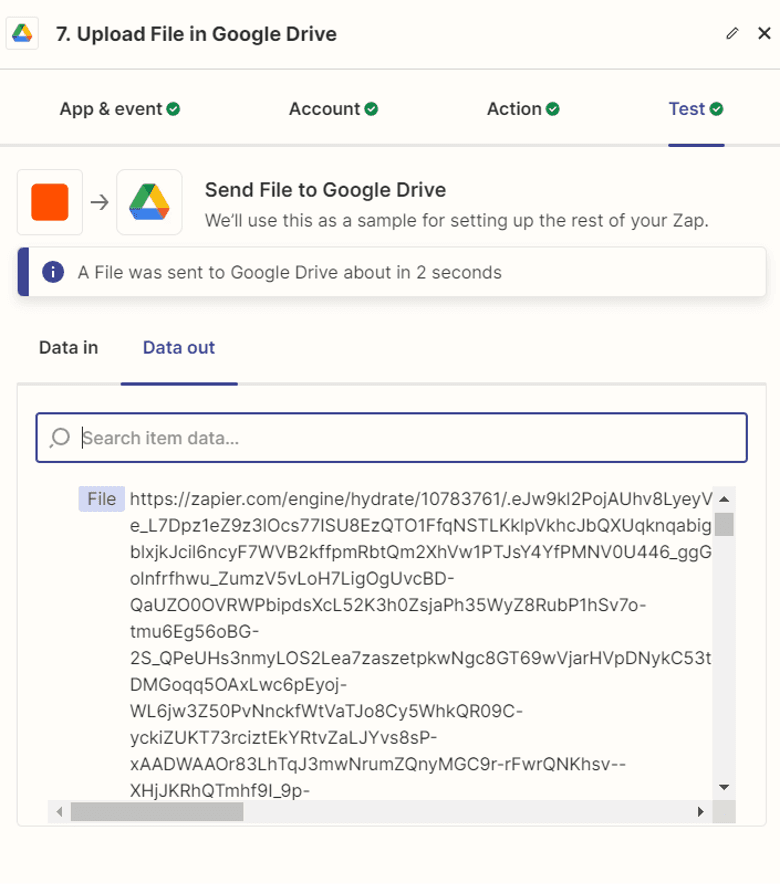Viewport: 780px width, 885px height.
Task: Select the Data out tab
Action: coord(179,348)
